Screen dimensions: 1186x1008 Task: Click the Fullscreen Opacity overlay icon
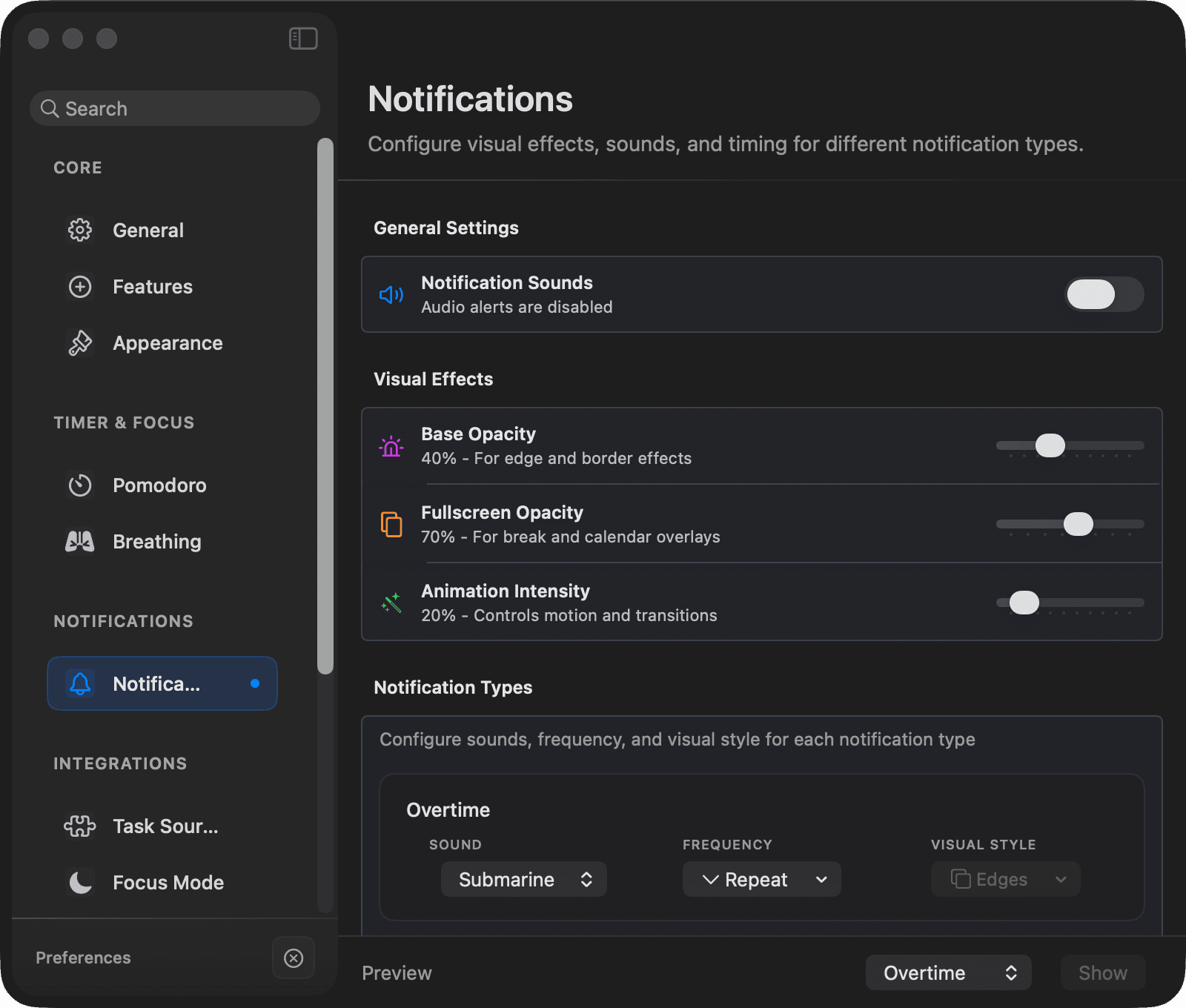coord(391,525)
